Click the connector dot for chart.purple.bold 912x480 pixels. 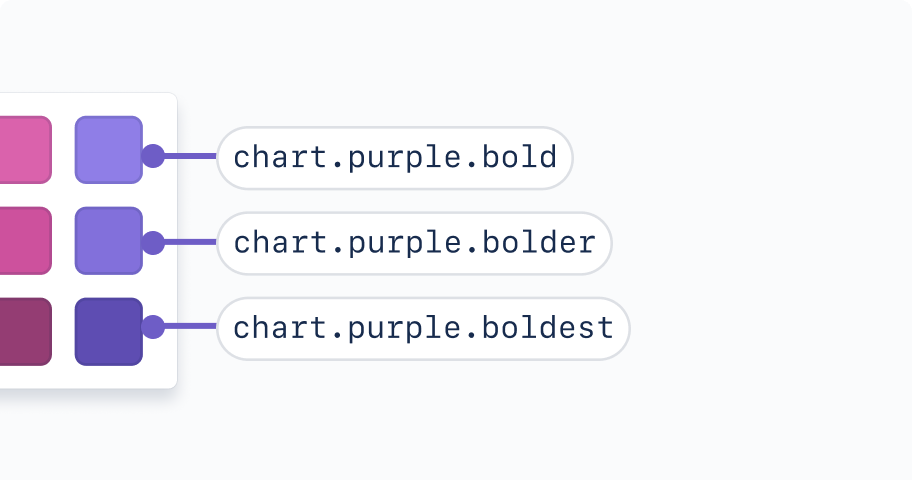point(153,156)
